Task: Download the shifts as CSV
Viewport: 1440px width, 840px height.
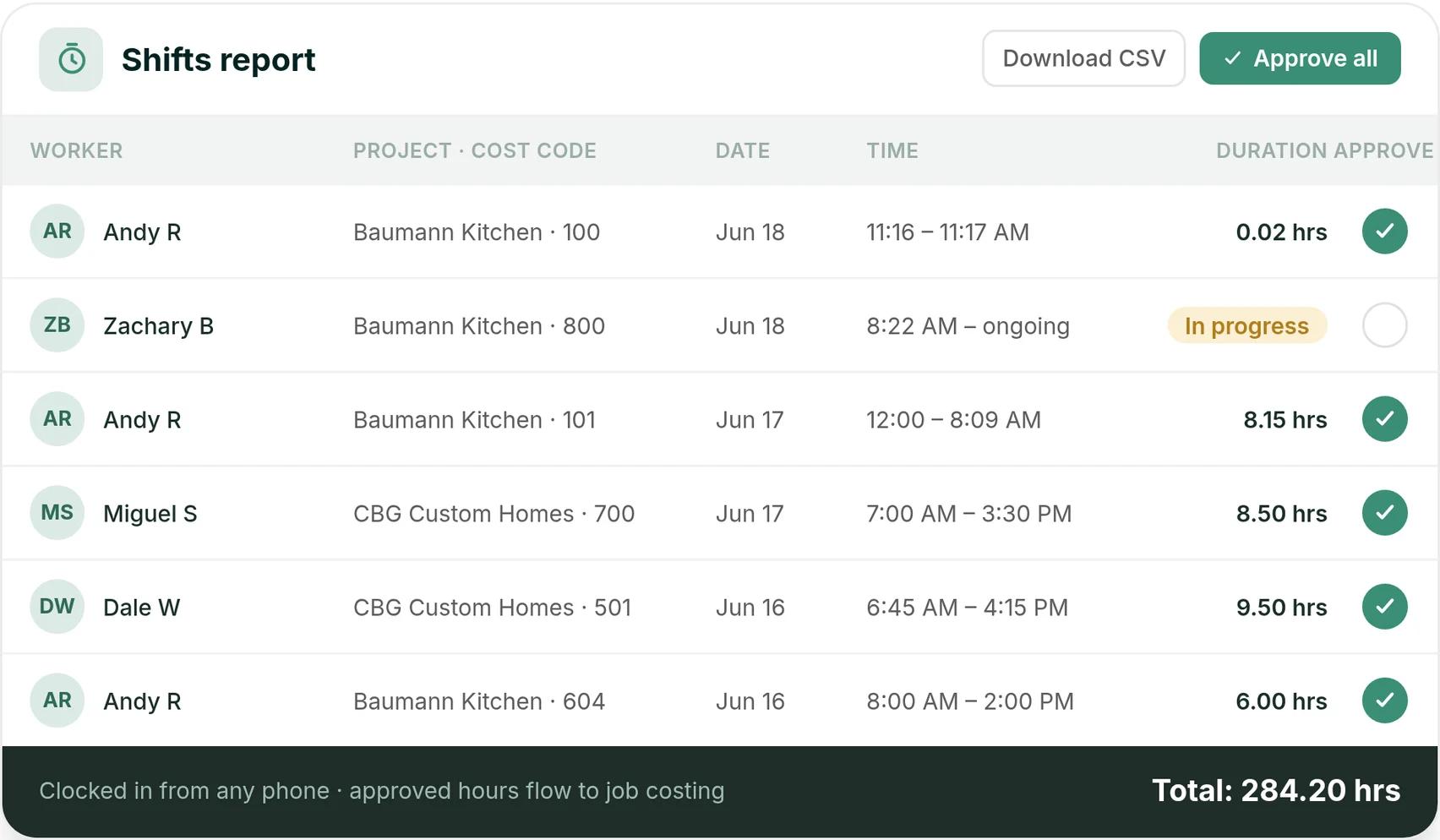Action: pyautogui.click(x=1083, y=58)
